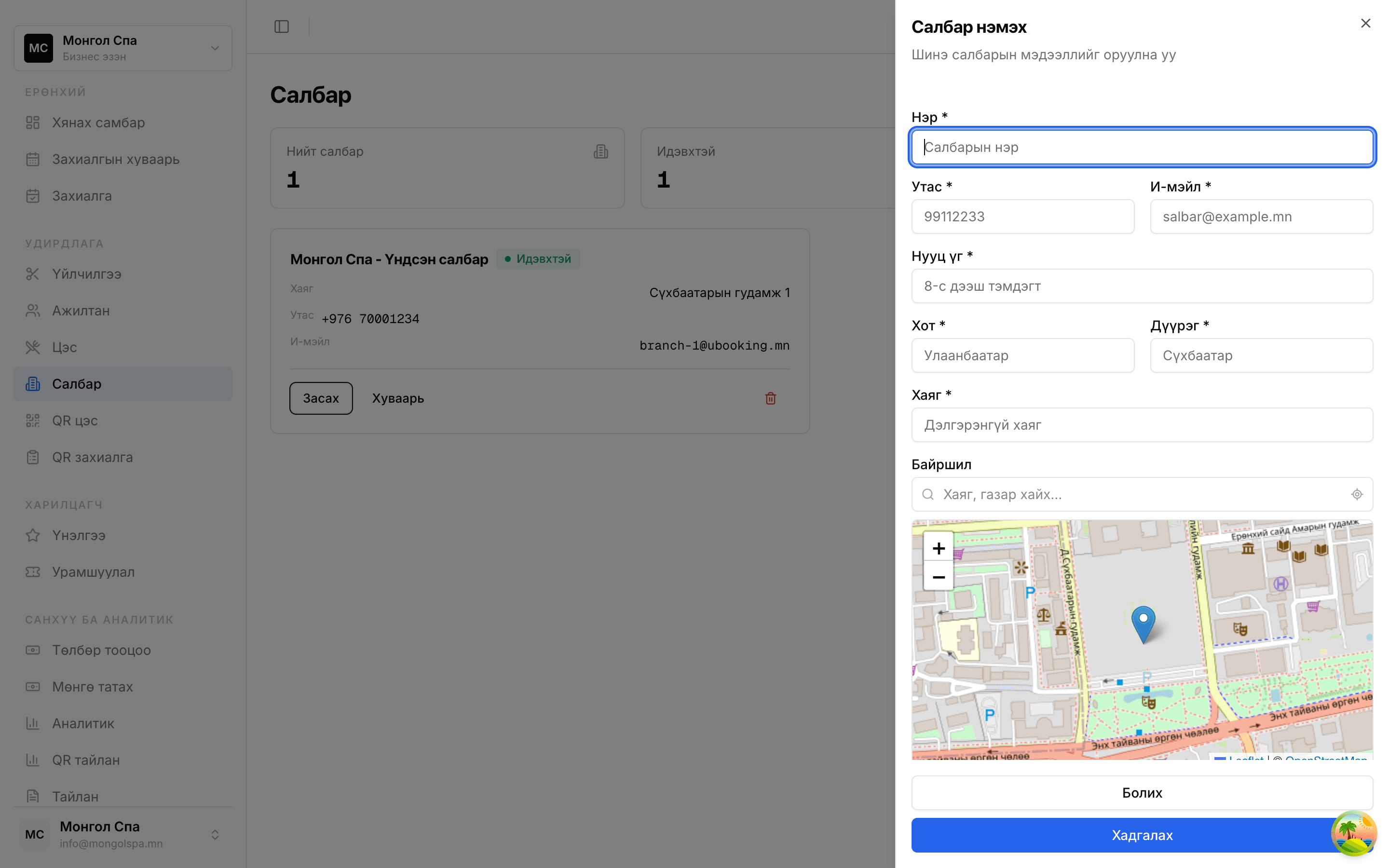Click the OpenStreetMap attribution link

[1326, 758]
